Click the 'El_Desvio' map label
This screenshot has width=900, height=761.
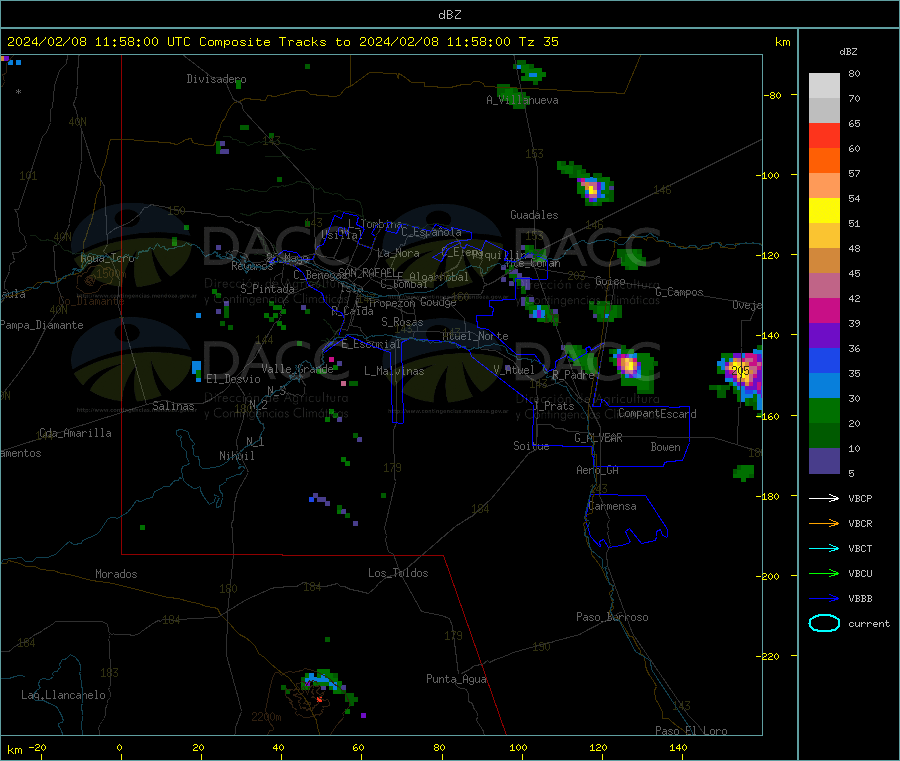point(233,379)
